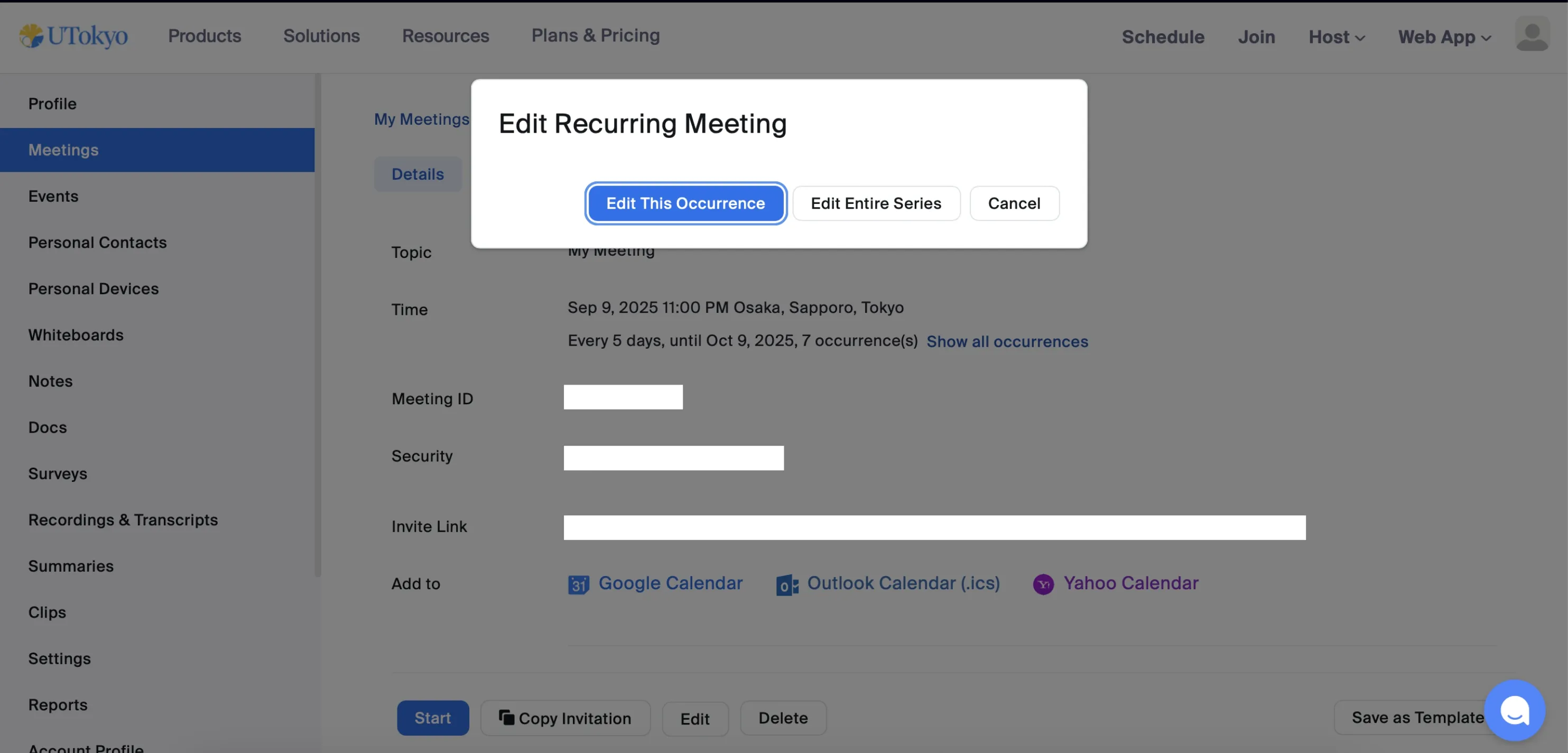Expand the Host dropdown
The width and height of the screenshot is (1568, 753).
(1336, 36)
